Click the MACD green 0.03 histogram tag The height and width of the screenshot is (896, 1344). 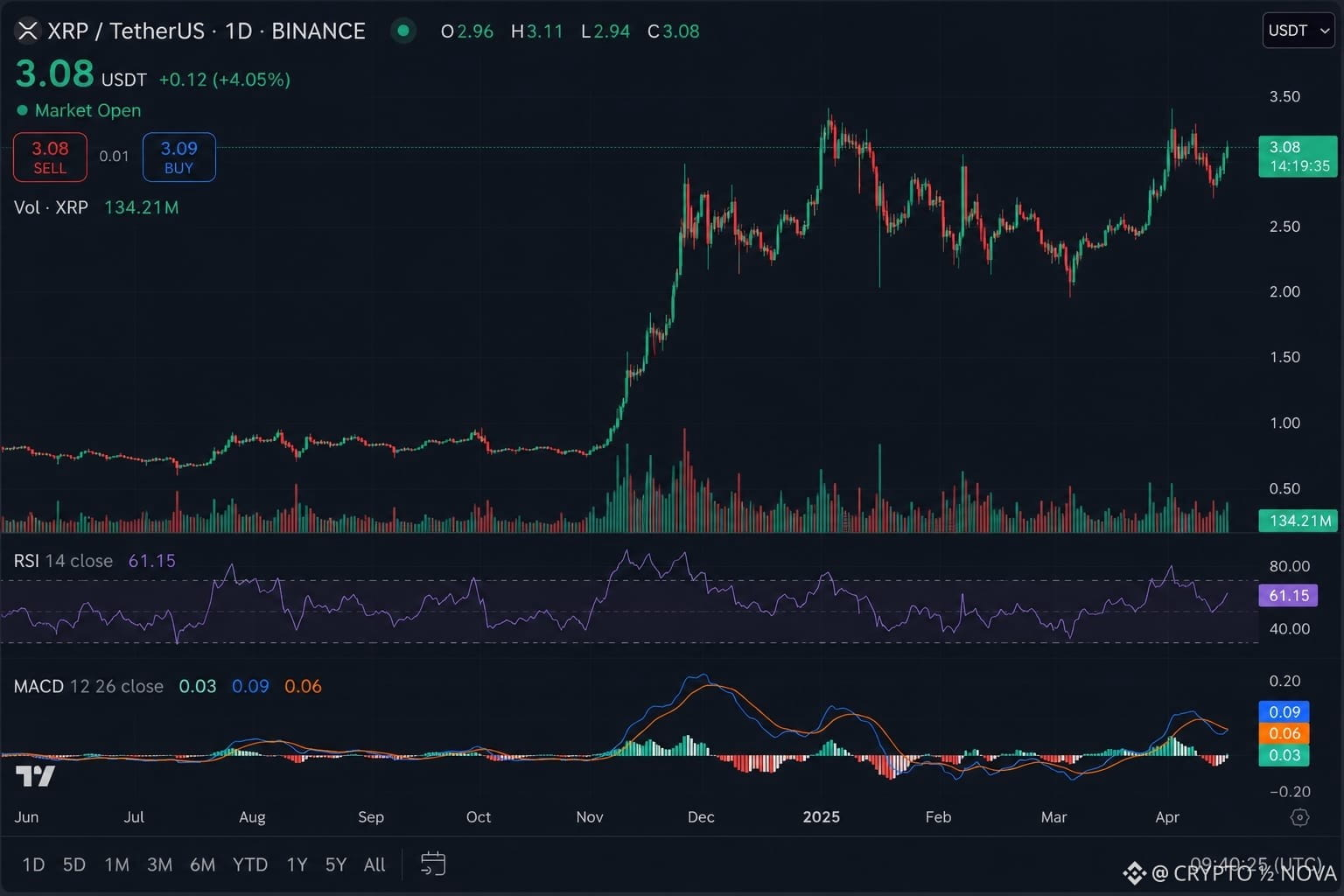pos(1284,755)
